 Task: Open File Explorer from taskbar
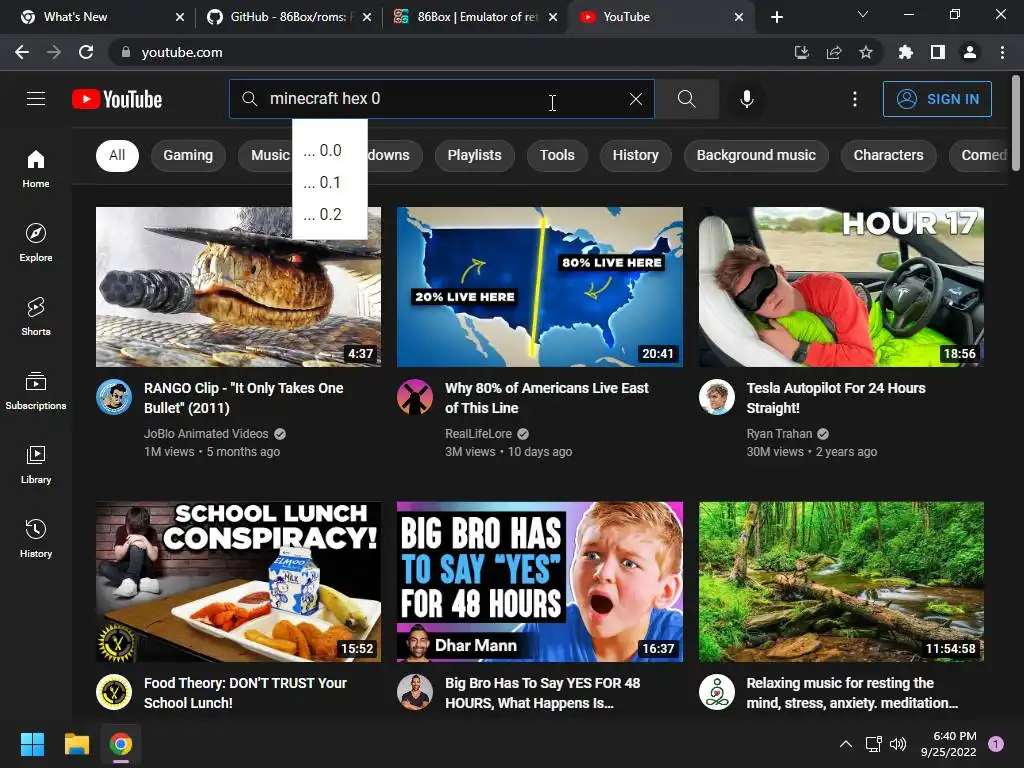(76, 744)
